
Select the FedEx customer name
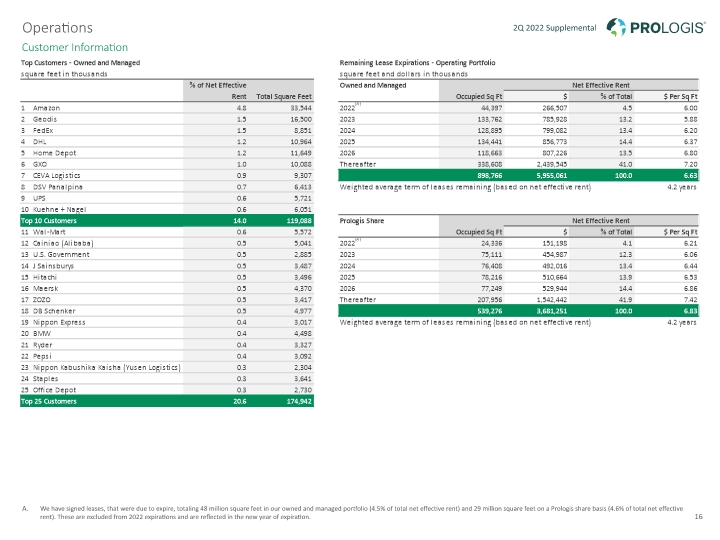pos(43,130)
